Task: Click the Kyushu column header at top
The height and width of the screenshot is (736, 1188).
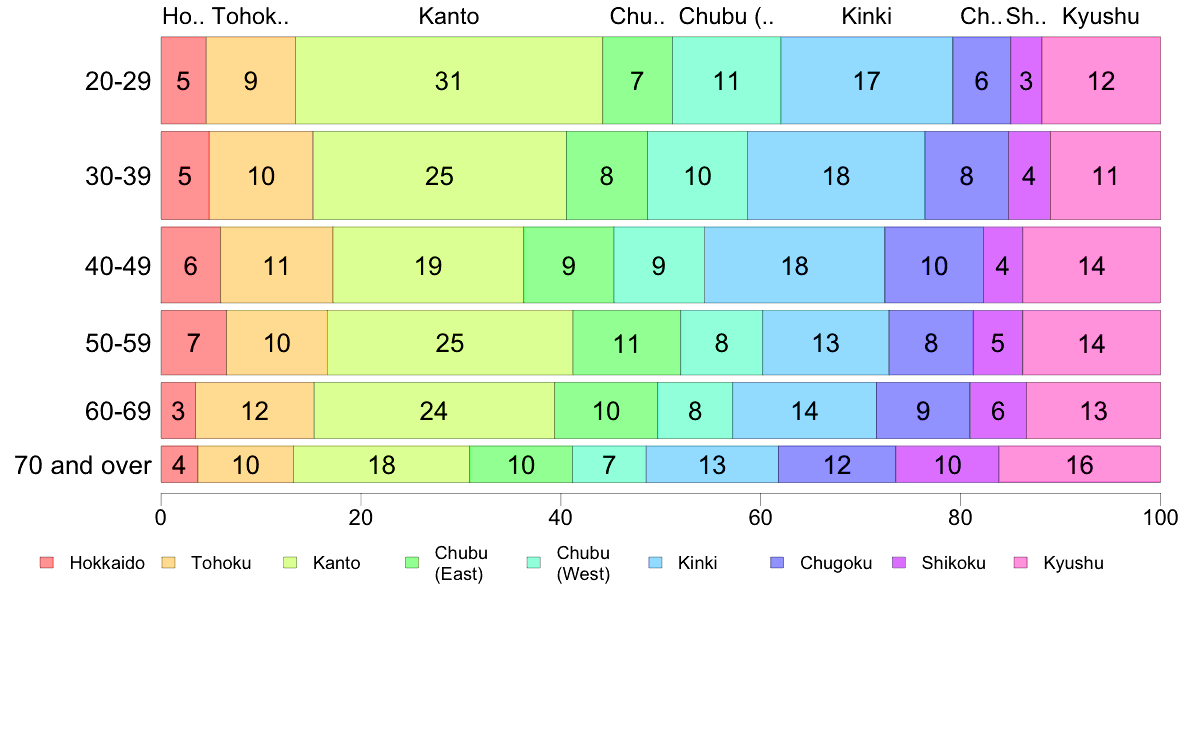Action: 1101,17
